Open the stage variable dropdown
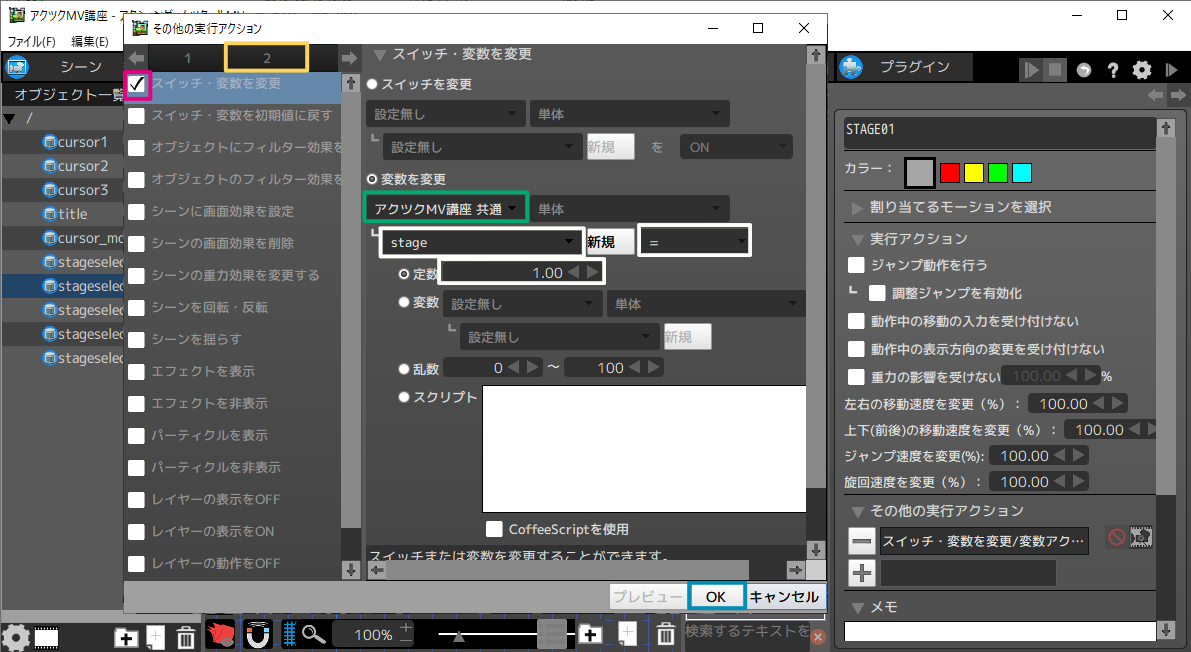The width and height of the screenshot is (1191, 652). tap(482, 242)
